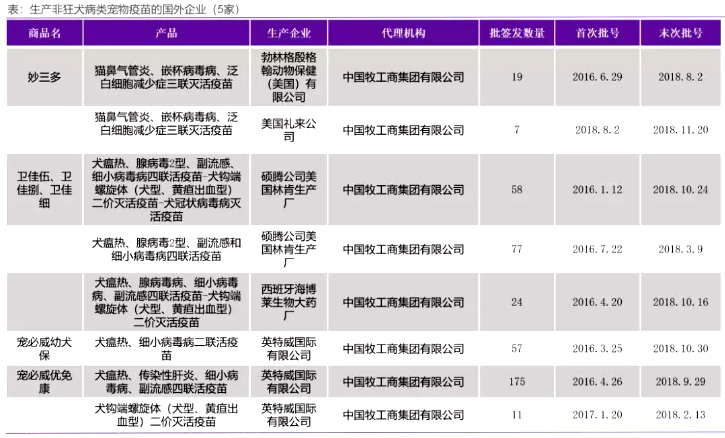Click last batch date 2018.10.24
The height and width of the screenshot is (438, 725).
(x=681, y=190)
